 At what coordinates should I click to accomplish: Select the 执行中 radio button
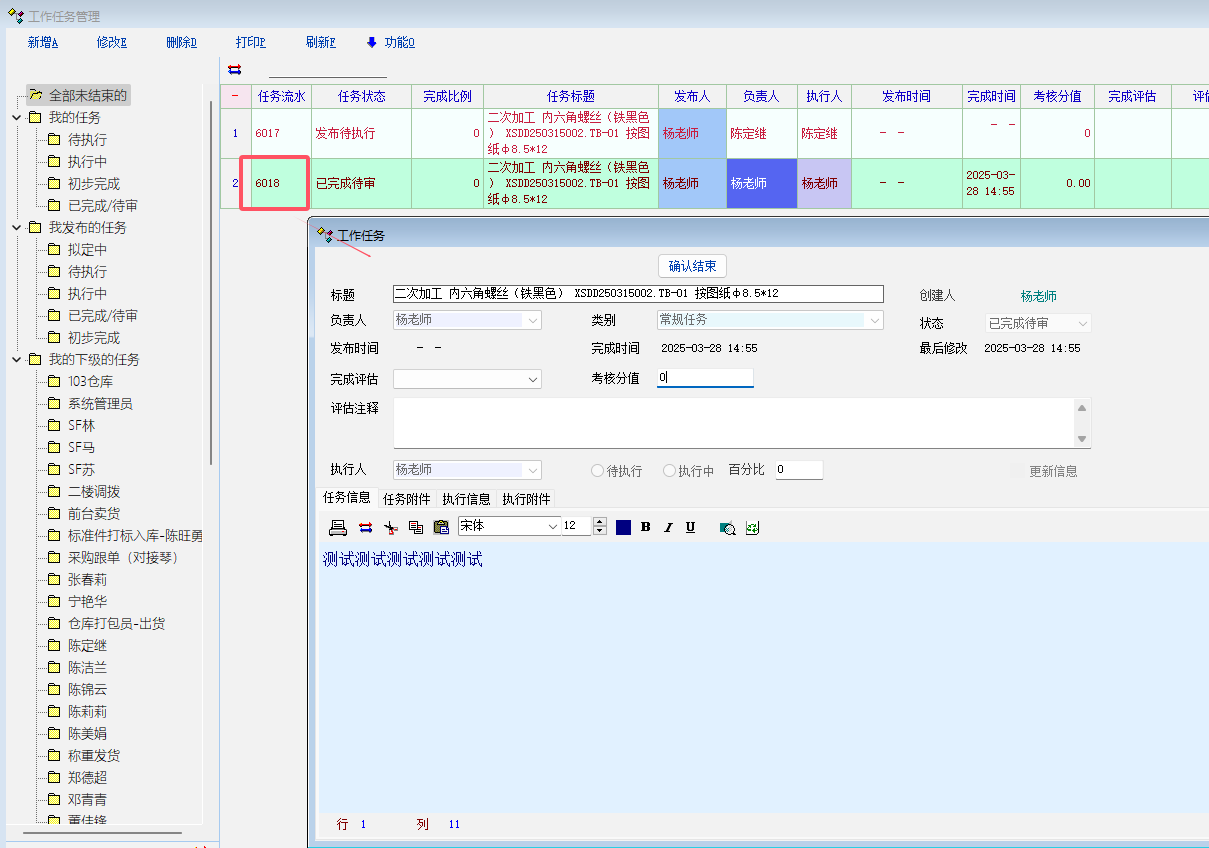(x=669, y=471)
